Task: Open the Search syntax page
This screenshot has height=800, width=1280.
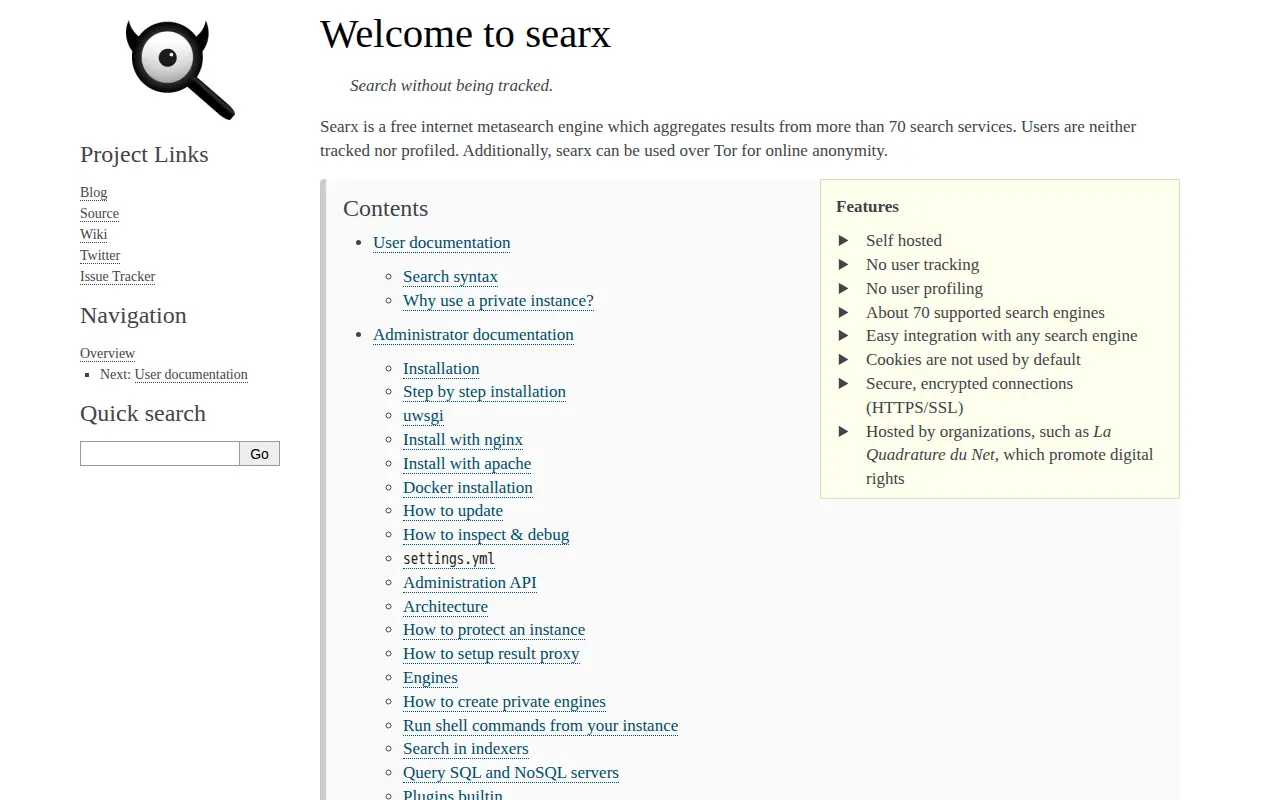Action: (x=450, y=276)
